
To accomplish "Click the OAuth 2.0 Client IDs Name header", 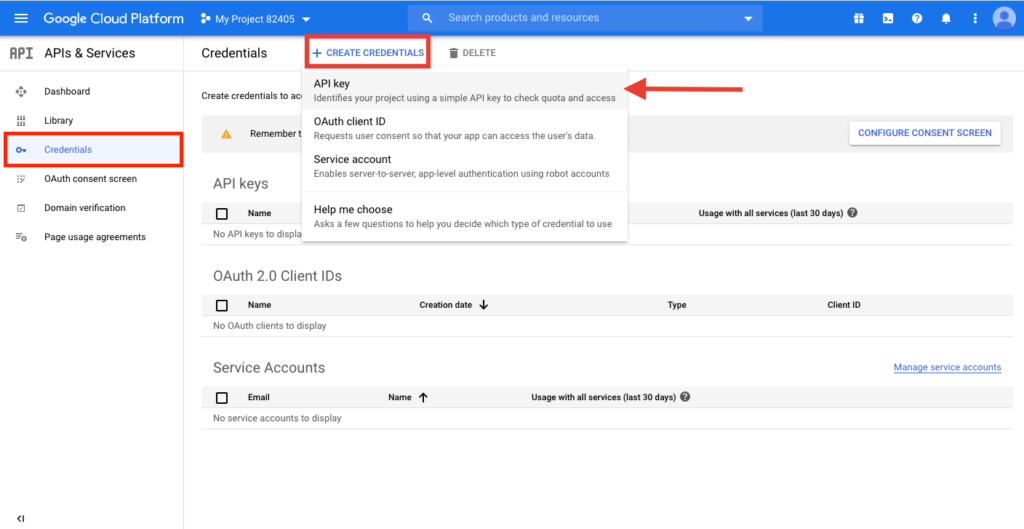I will tap(259, 305).
